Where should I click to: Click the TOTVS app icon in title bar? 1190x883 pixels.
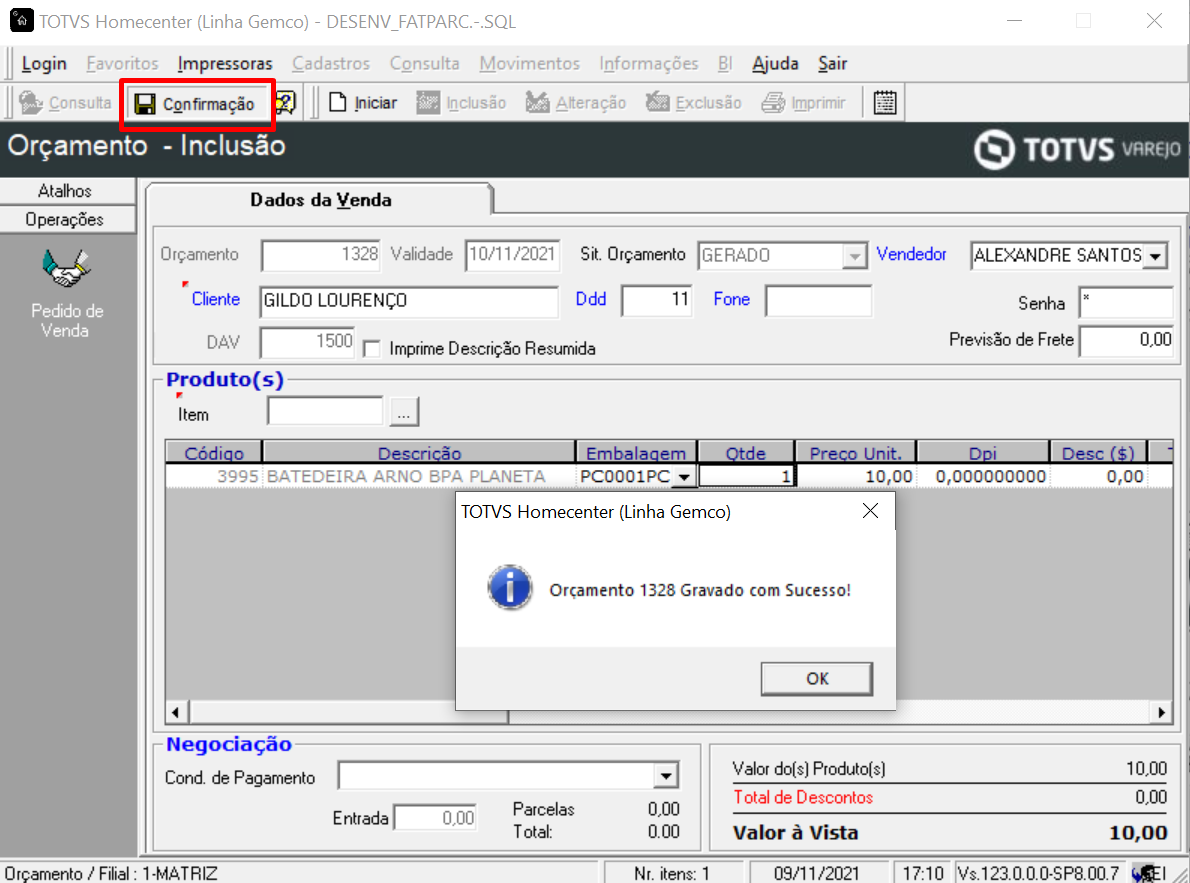click(x=21, y=20)
